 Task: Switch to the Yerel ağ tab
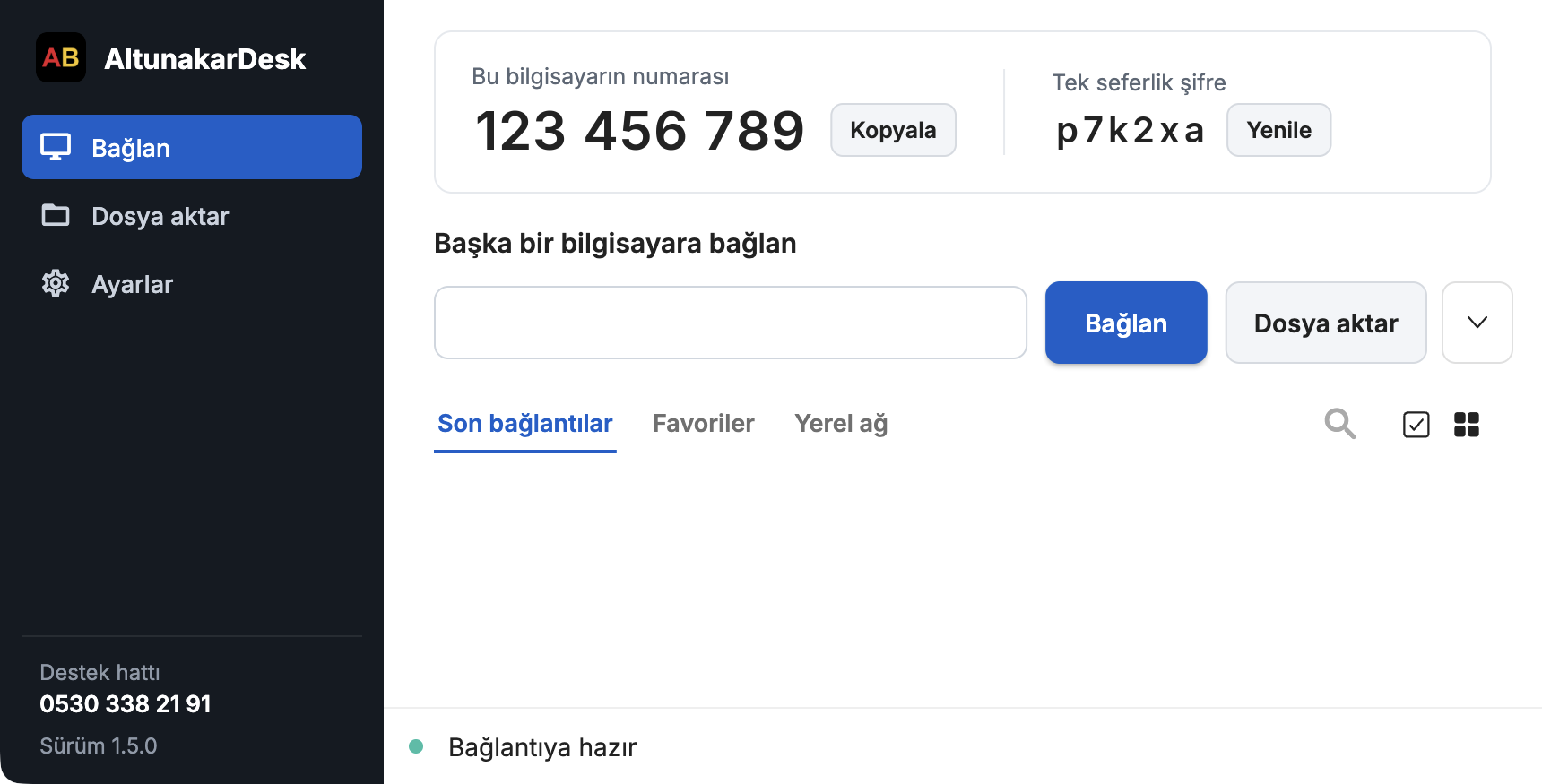[841, 423]
